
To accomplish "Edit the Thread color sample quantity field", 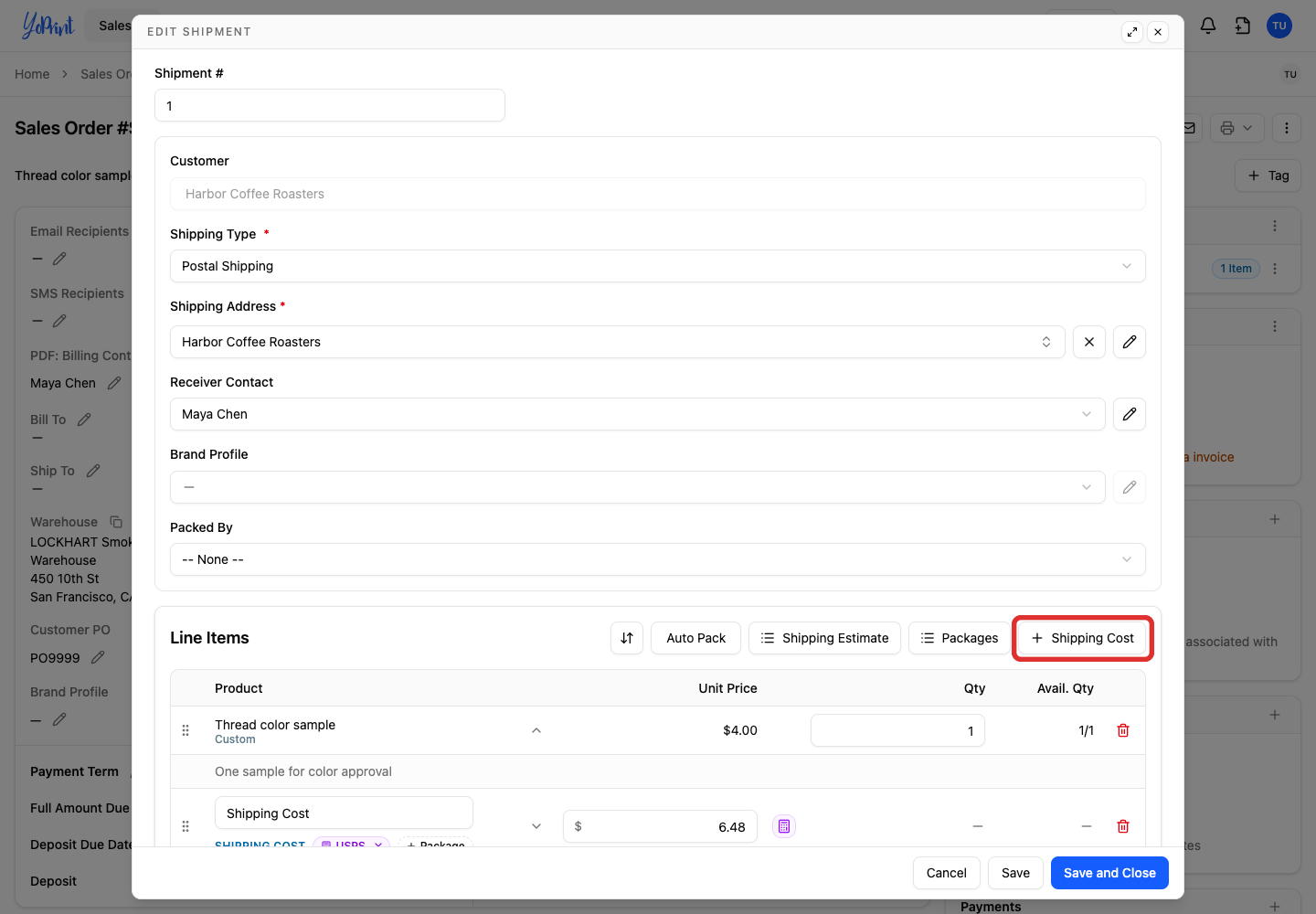I will [x=897, y=730].
